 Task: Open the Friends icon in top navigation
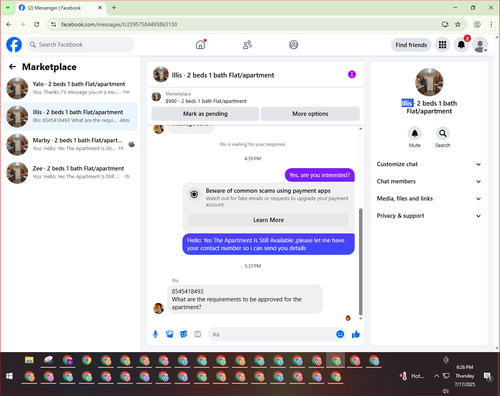coord(247,45)
